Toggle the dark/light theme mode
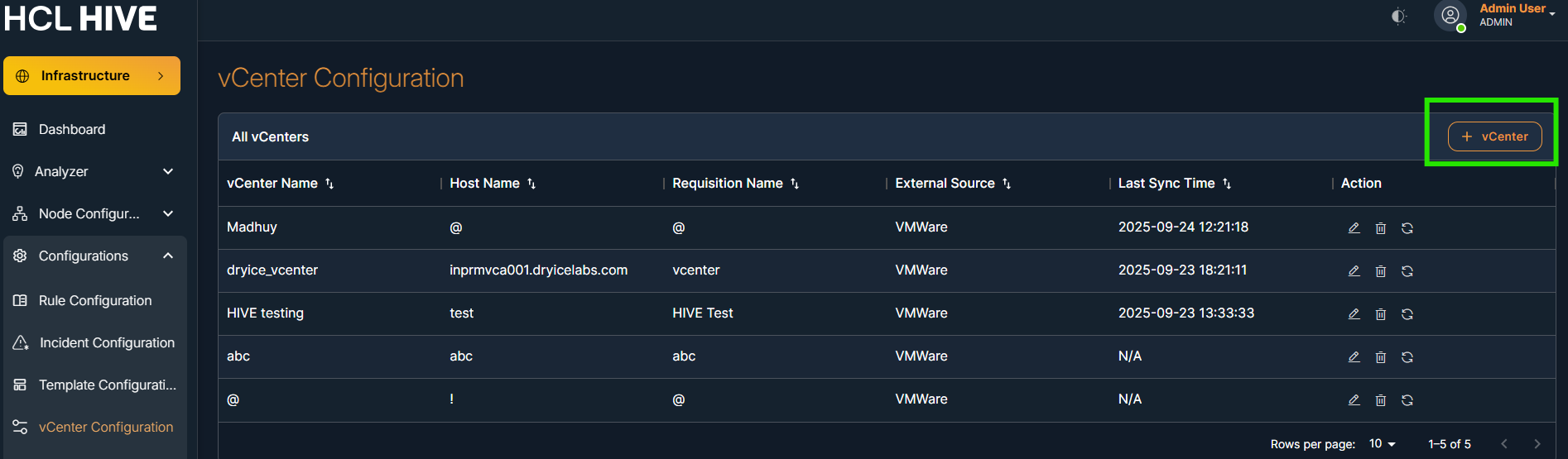This screenshot has width=1568, height=459. click(1398, 16)
